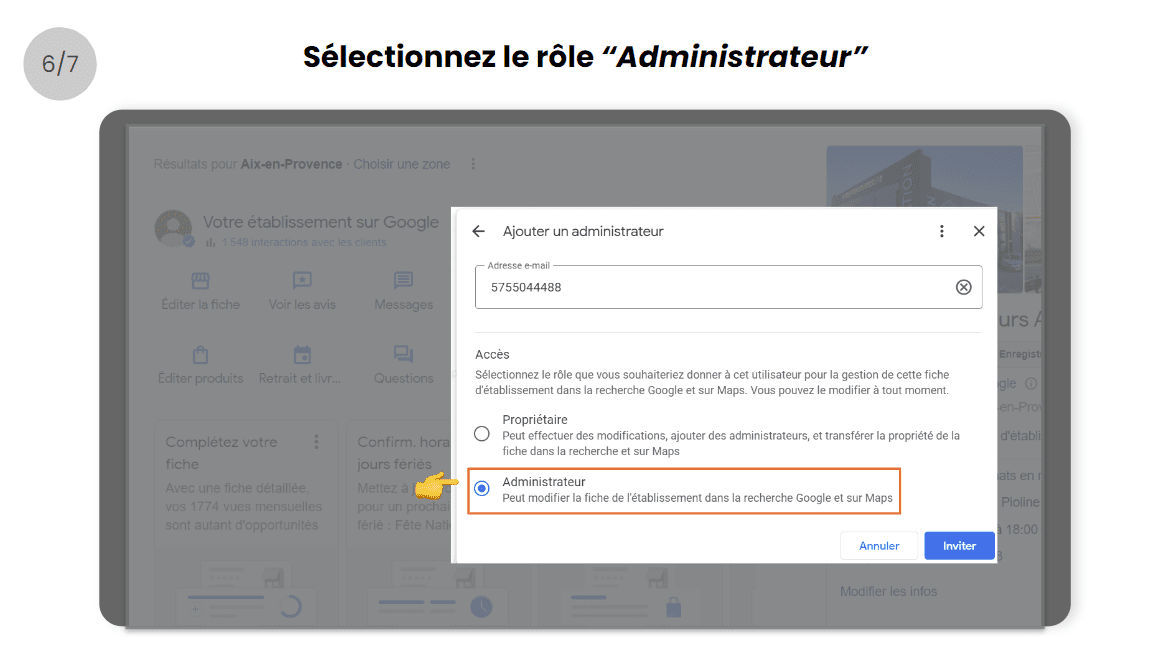Open Éditer produits in the background page
Screen dimensions: 1167x656
(x=200, y=365)
